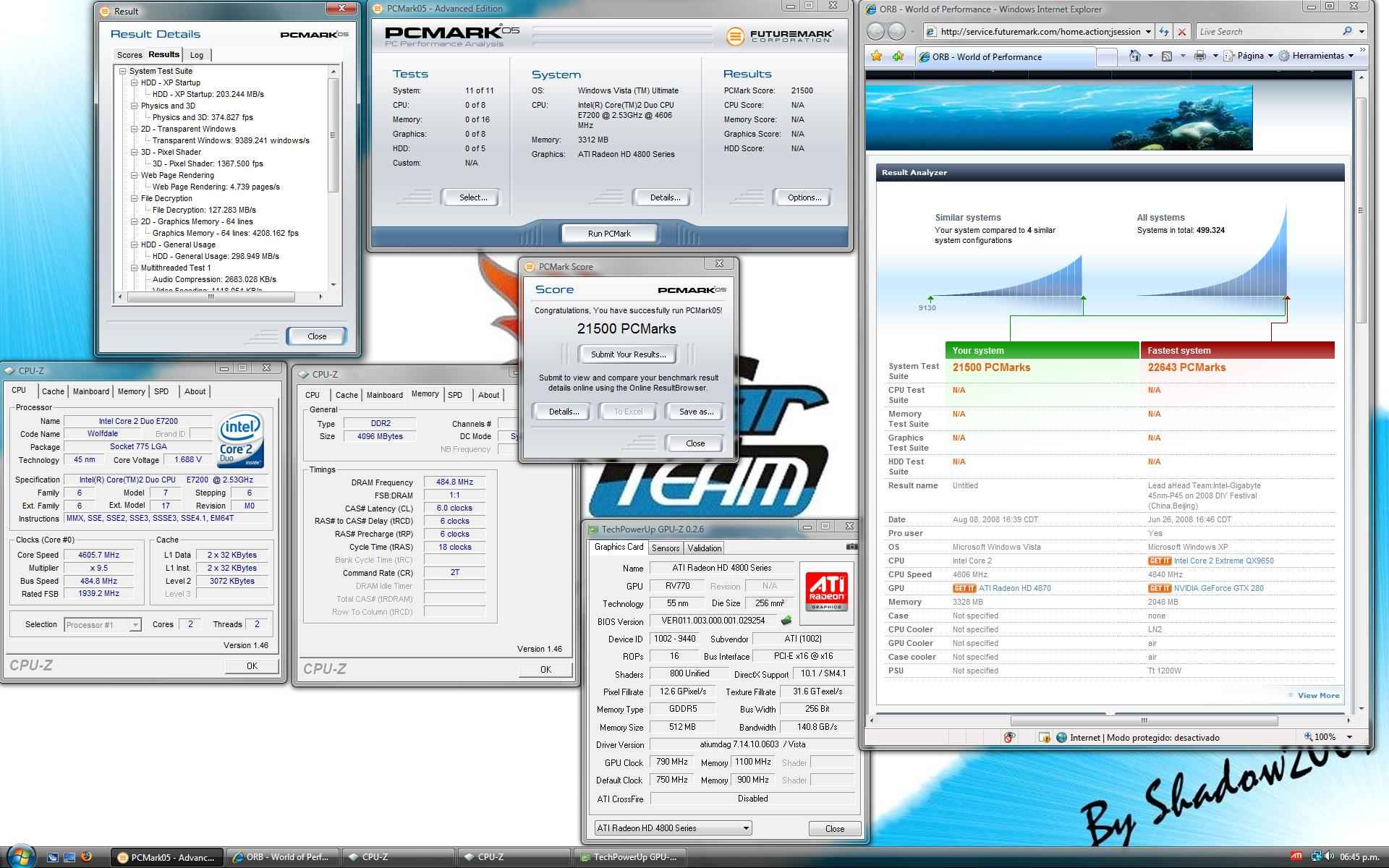1389x868 pixels.
Task: Click the Result Details vertical scrollbar thumb
Action: 333,135
